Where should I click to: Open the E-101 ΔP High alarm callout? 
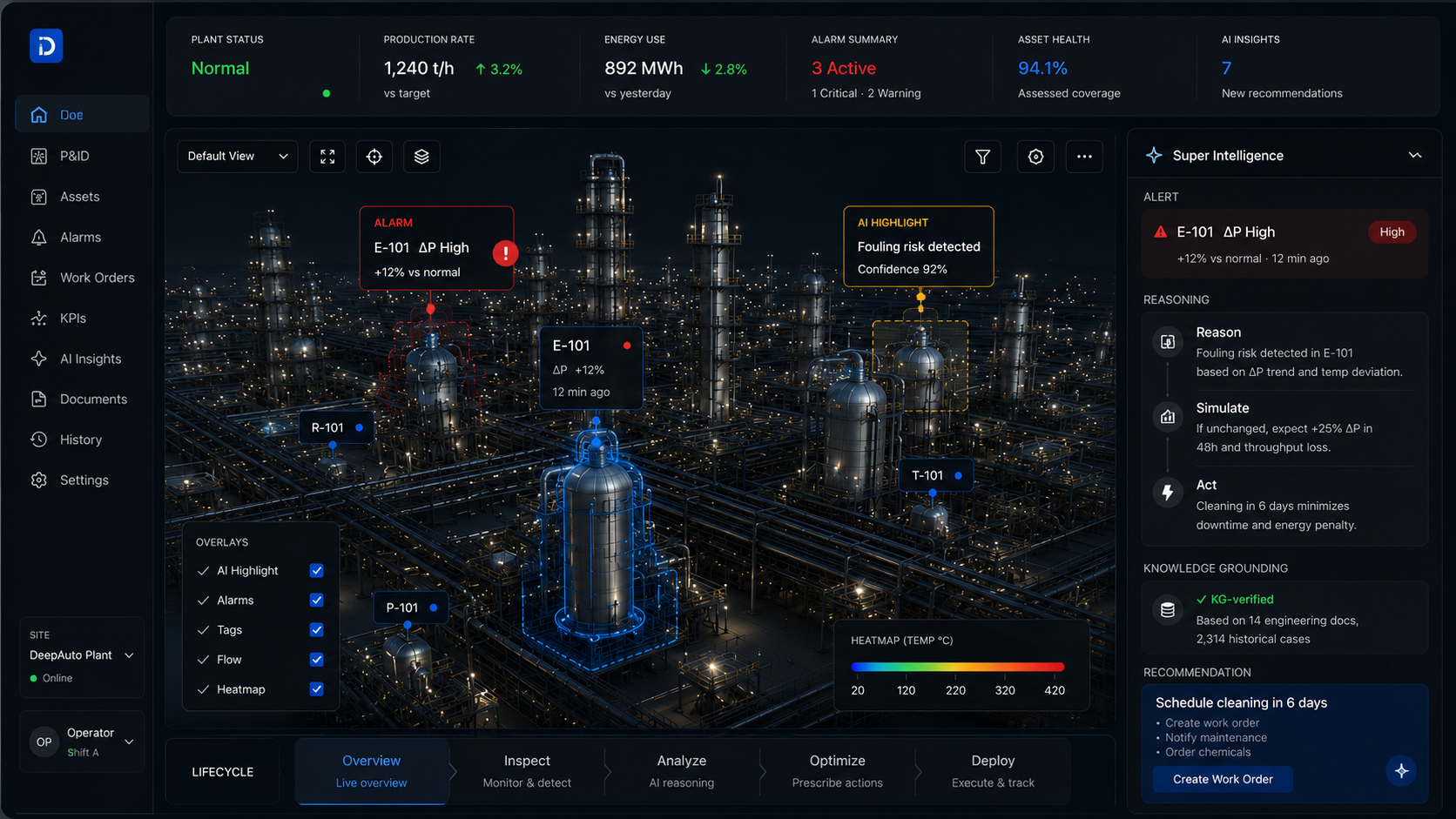pos(436,247)
